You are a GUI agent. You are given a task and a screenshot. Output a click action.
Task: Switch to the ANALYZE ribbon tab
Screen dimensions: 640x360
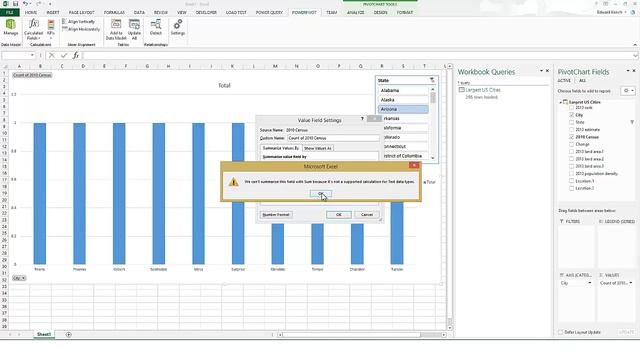356,13
